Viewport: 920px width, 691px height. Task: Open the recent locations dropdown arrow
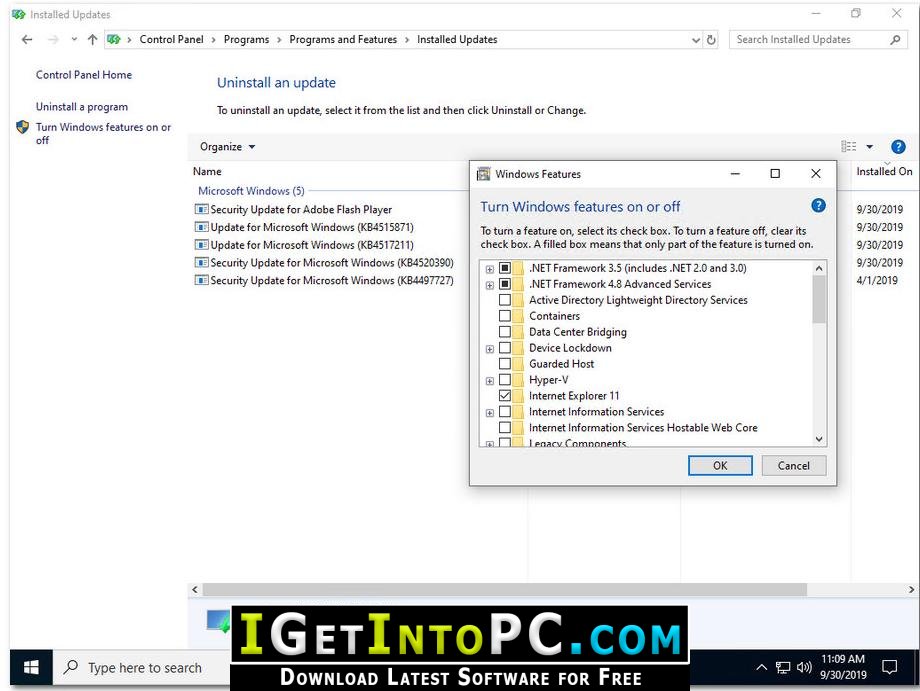click(73, 39)
